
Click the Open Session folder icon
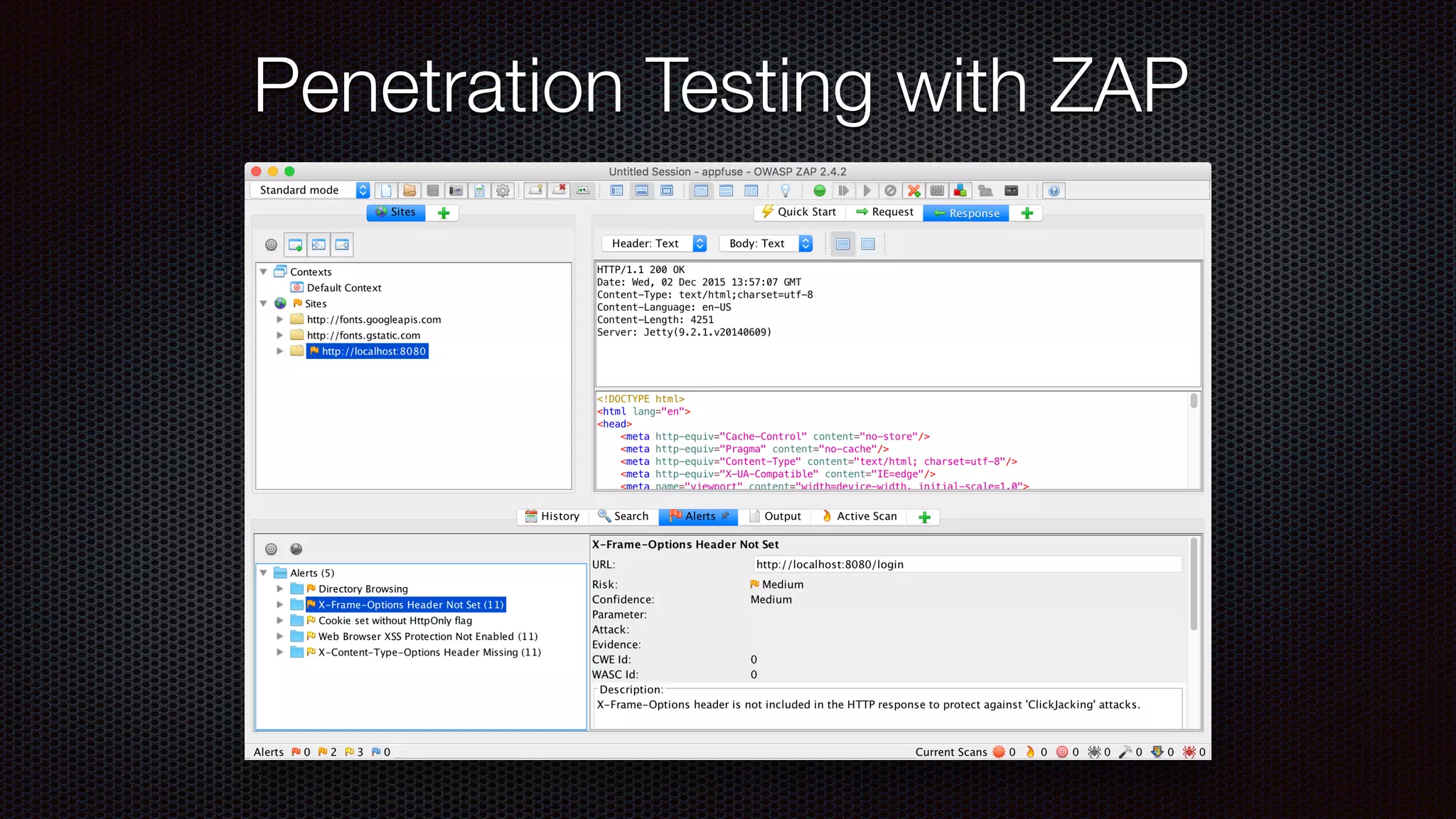point(409,191)
